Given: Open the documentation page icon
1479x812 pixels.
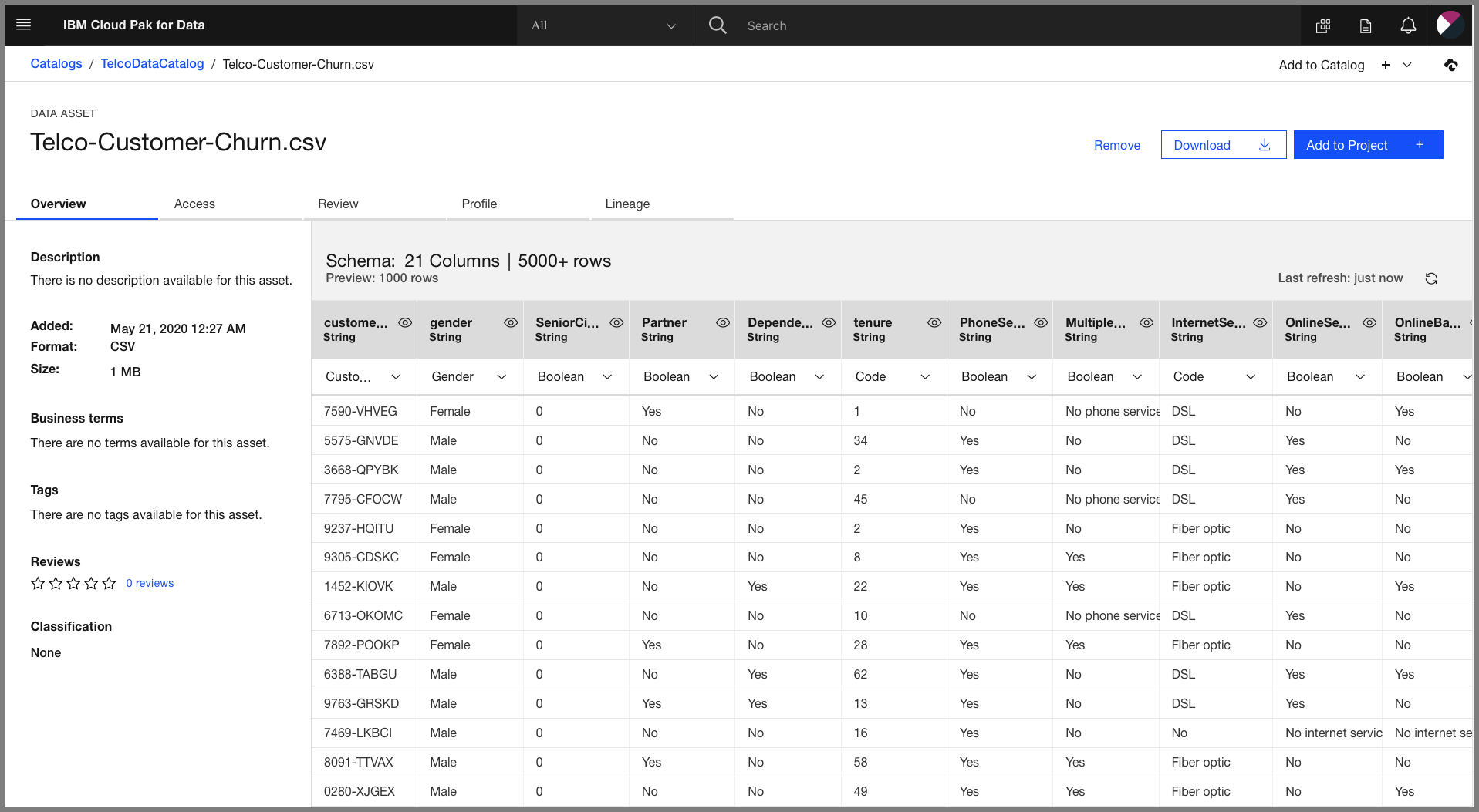Looking at the screenshot, I should 1366,25.
